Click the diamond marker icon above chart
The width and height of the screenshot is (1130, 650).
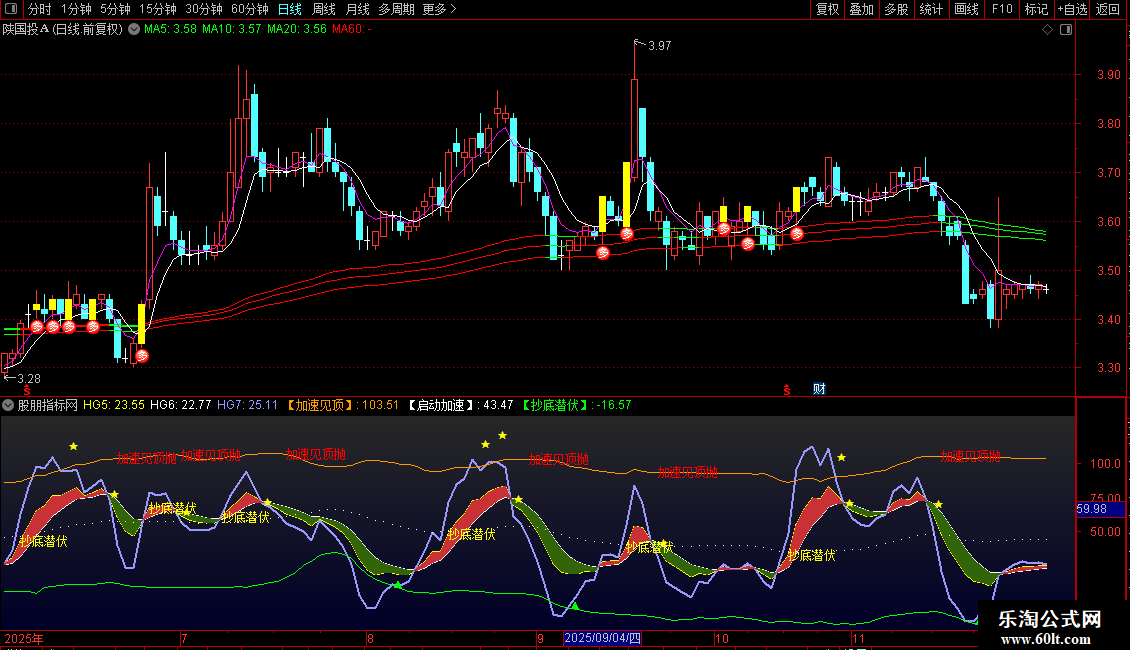point(1048,30)
